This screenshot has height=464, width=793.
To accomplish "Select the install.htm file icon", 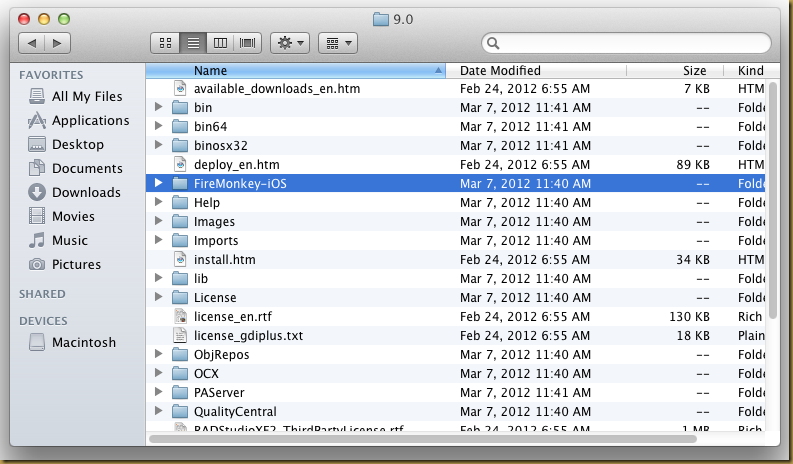I will pyautogui.click(x=180, y=259).
